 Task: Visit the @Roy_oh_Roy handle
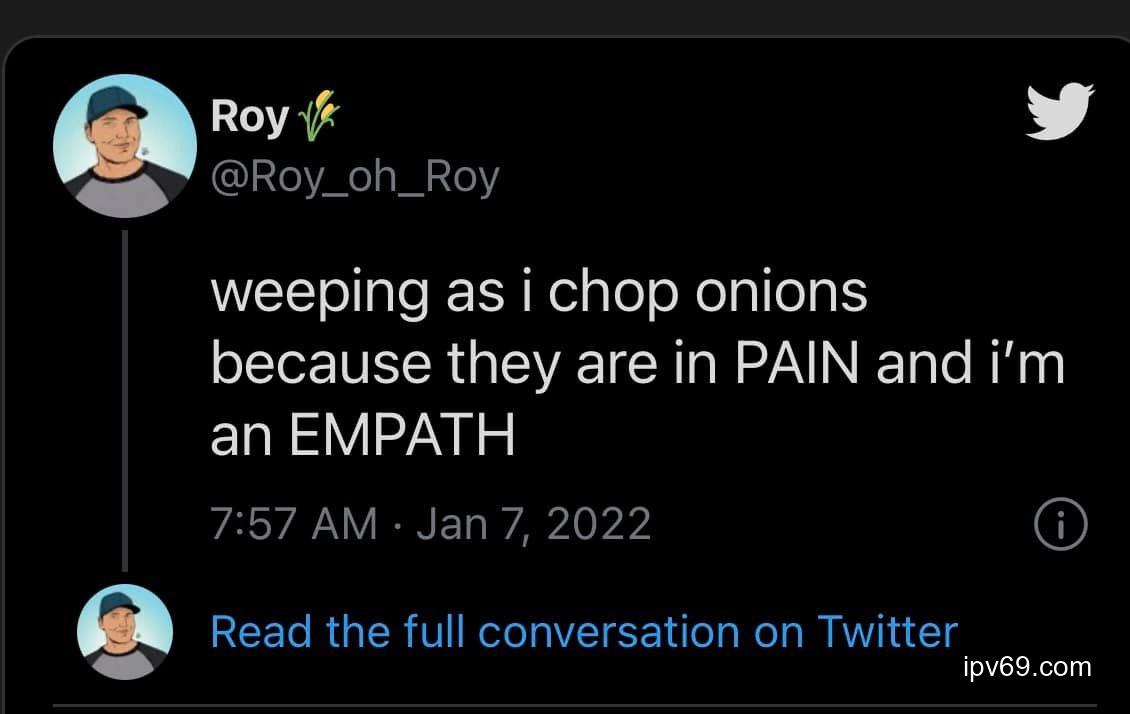point(355,178)
